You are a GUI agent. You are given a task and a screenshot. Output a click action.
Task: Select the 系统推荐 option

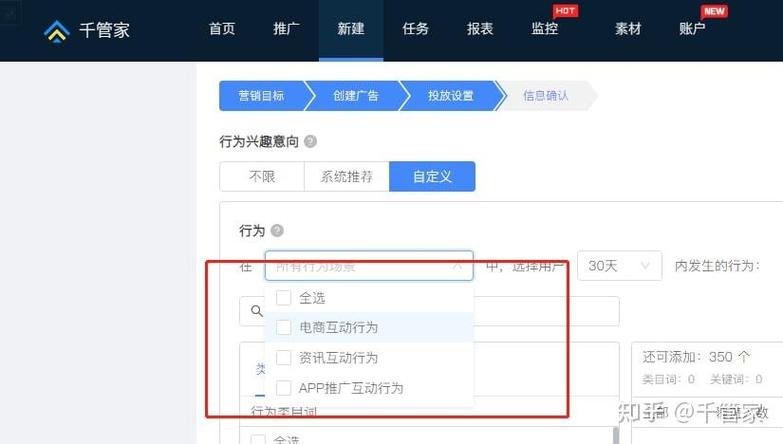[347, 176]
